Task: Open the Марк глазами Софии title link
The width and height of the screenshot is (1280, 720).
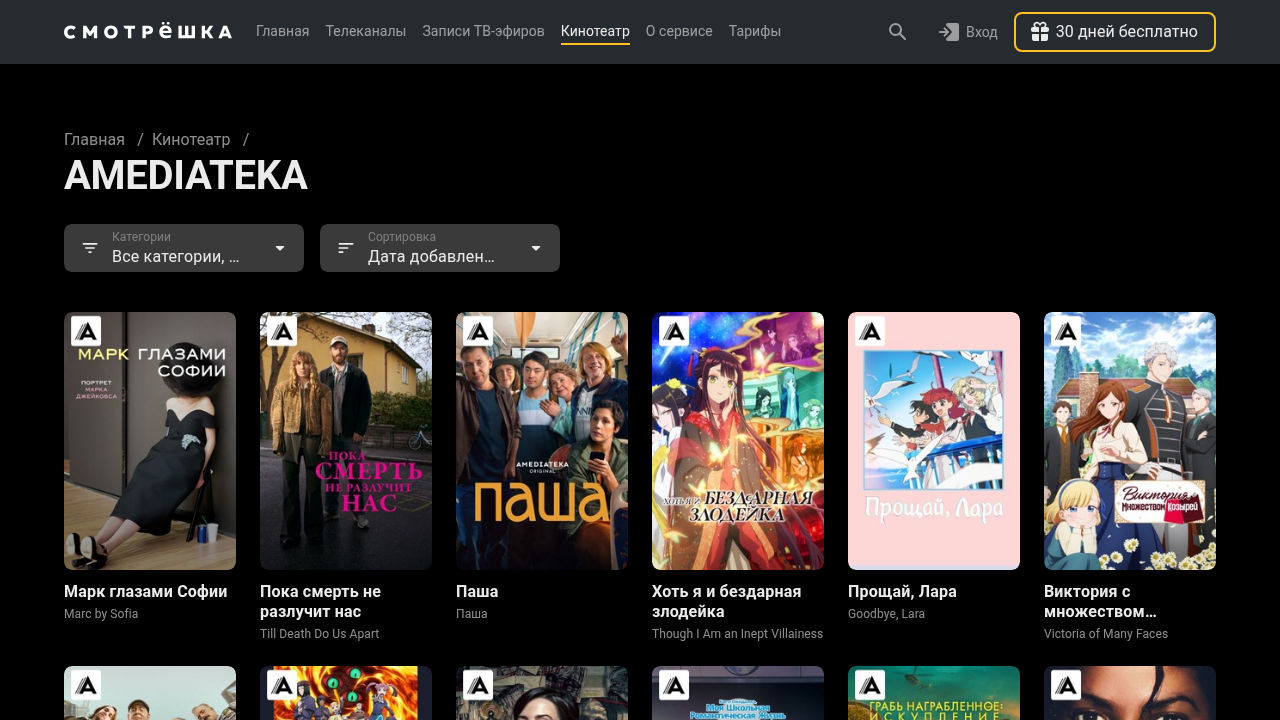Action: (146, 592)
